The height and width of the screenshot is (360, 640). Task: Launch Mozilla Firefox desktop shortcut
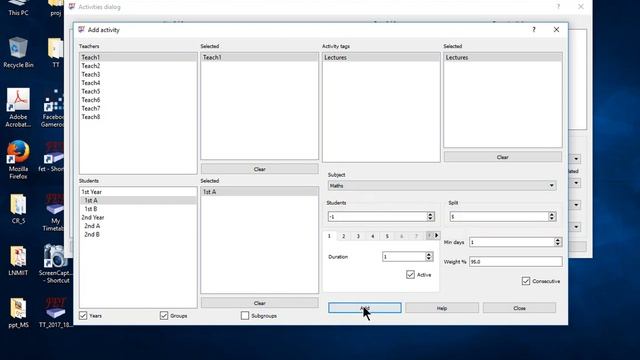(18, 160)
